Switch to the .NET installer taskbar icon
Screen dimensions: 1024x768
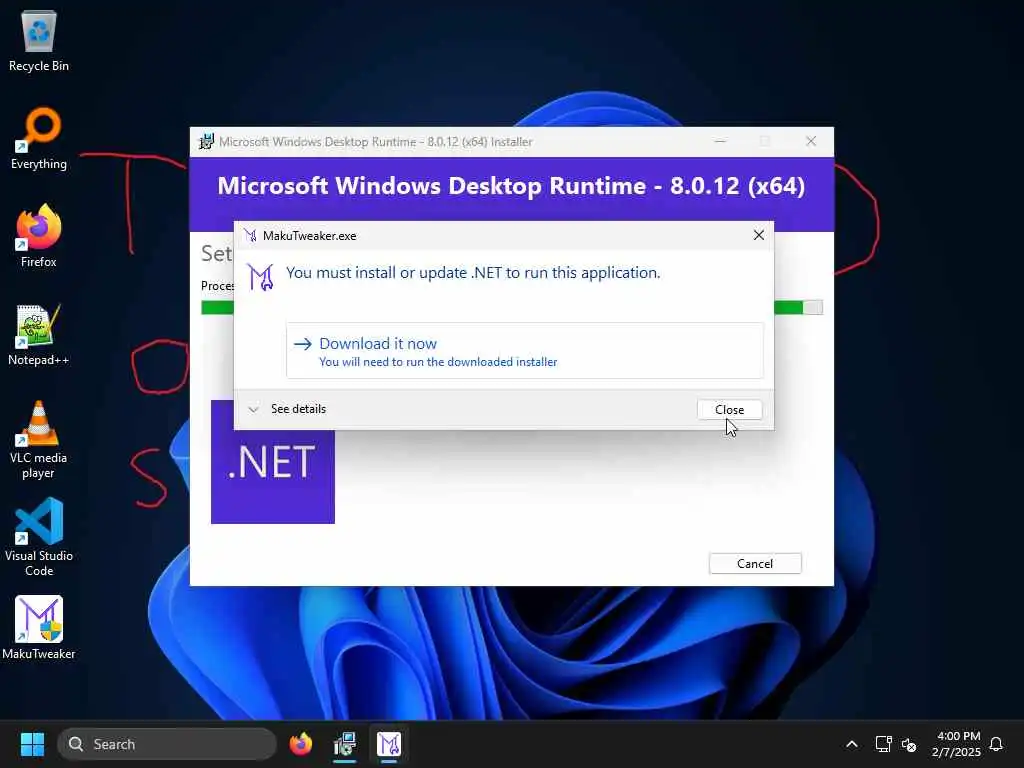pyautogui.click(x=345, y=744)
